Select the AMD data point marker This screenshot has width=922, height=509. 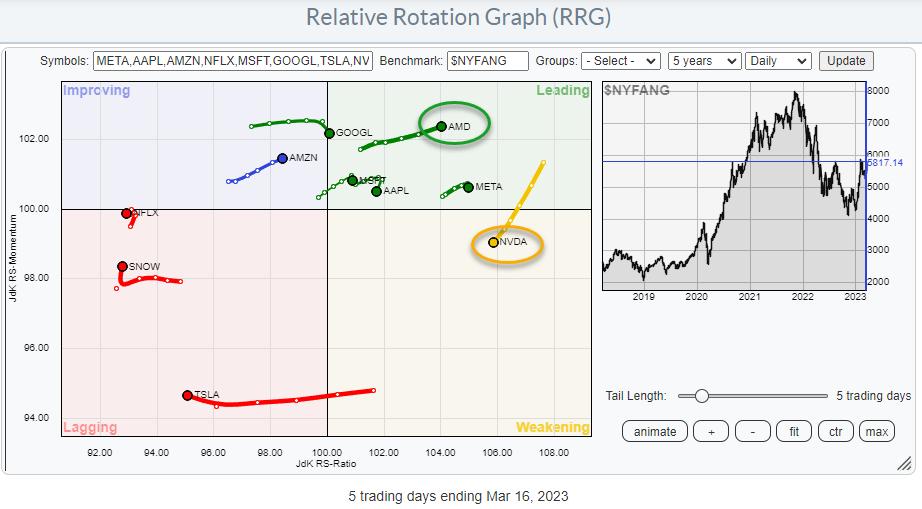click(x=441, y=126)
